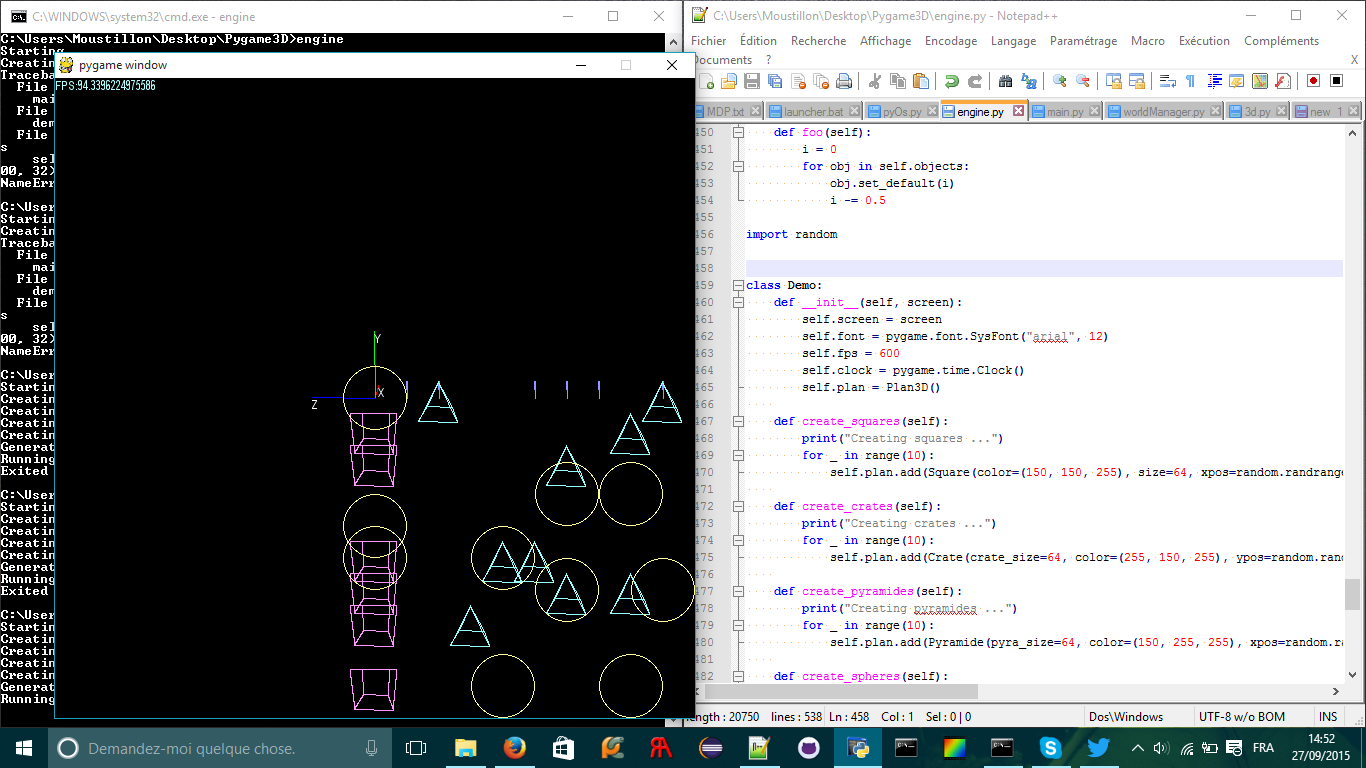The image size is (1366, 768).
Task: Open the Paramétrage menu
Action: 1083,41
